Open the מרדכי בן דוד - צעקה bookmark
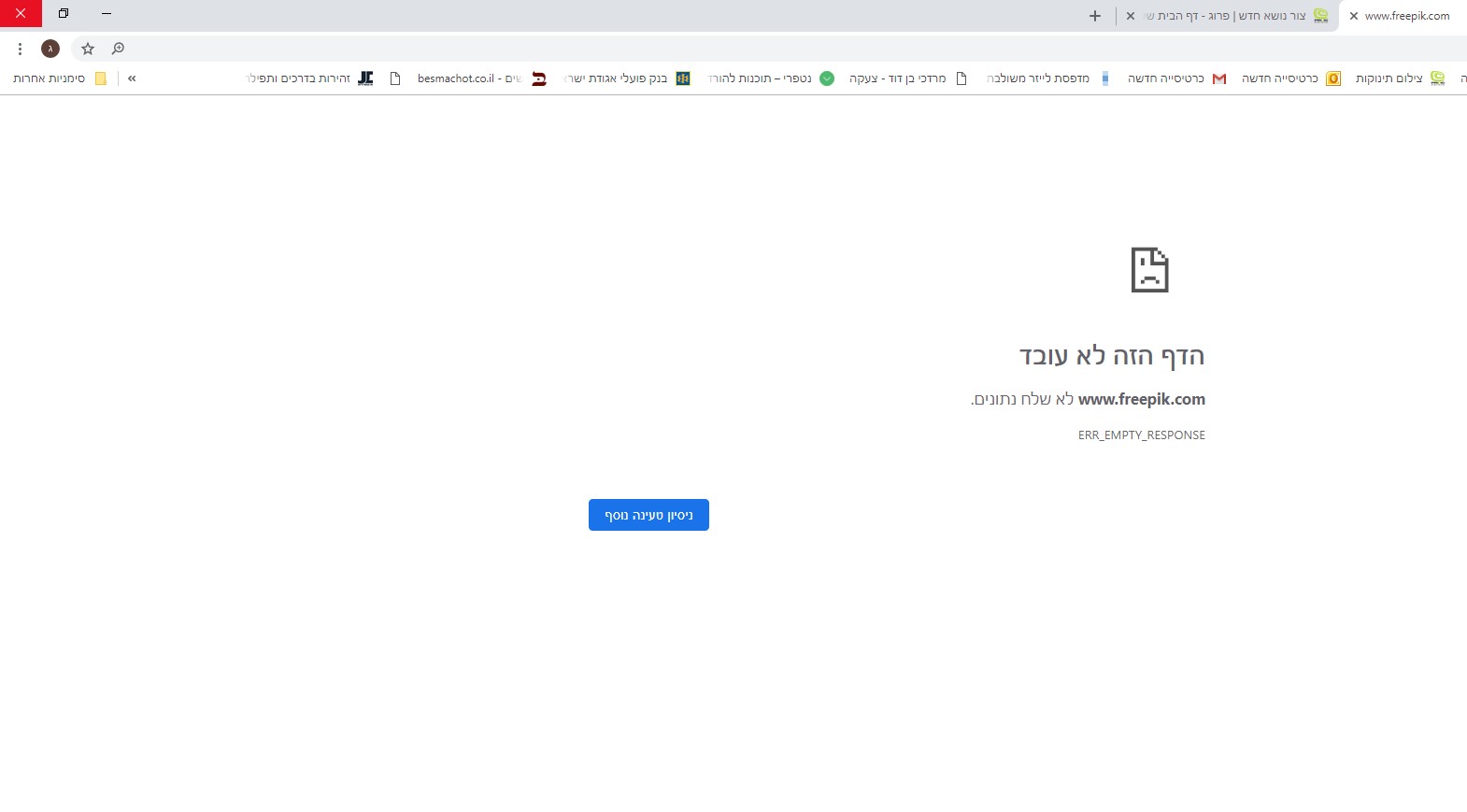 tap(908, 78)
